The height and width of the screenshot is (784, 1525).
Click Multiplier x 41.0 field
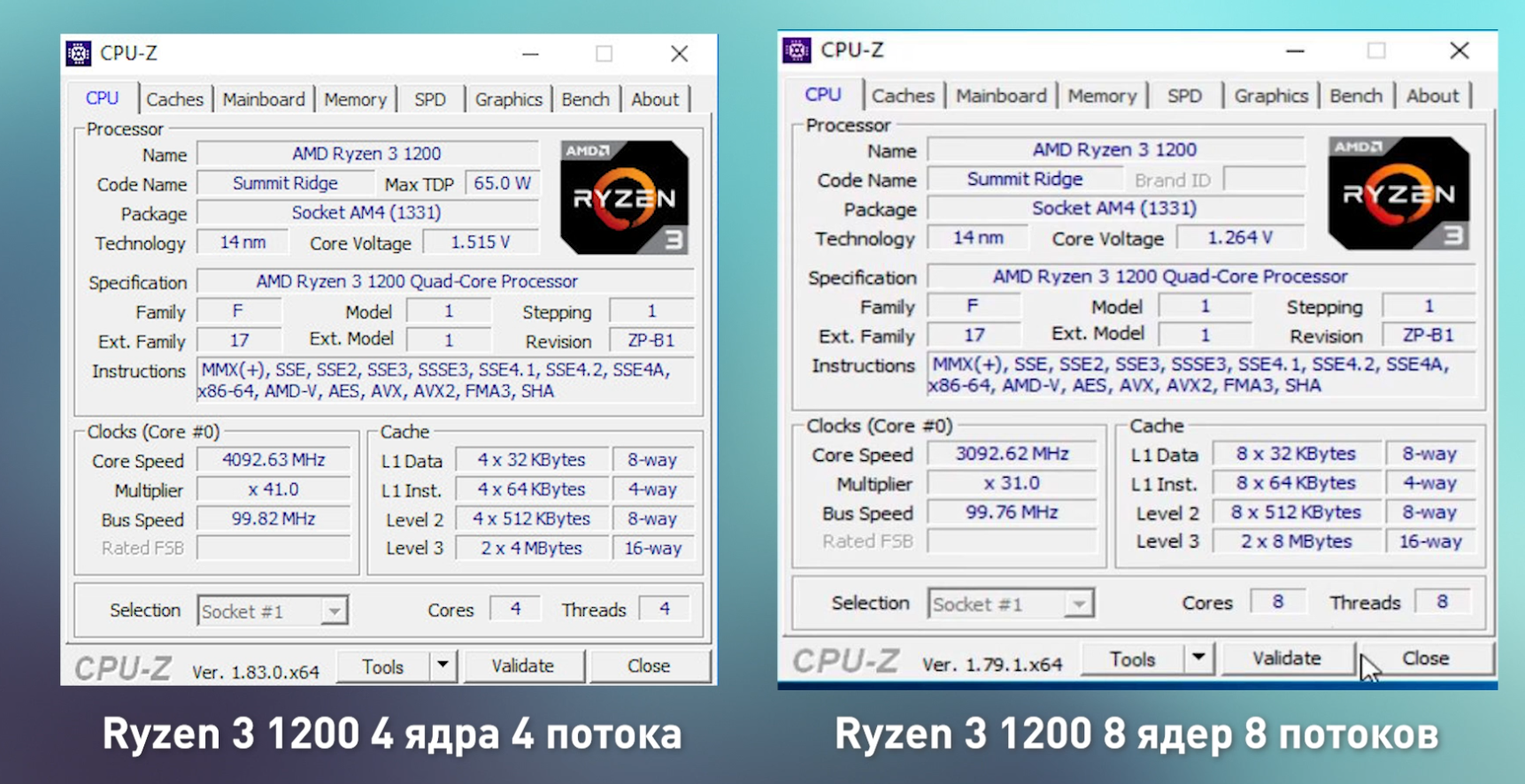pos(273,489)
